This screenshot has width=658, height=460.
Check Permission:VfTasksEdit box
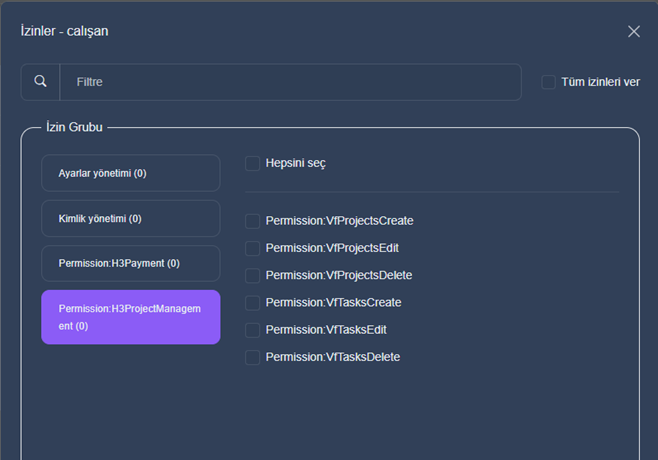click(x=252, y=330)
